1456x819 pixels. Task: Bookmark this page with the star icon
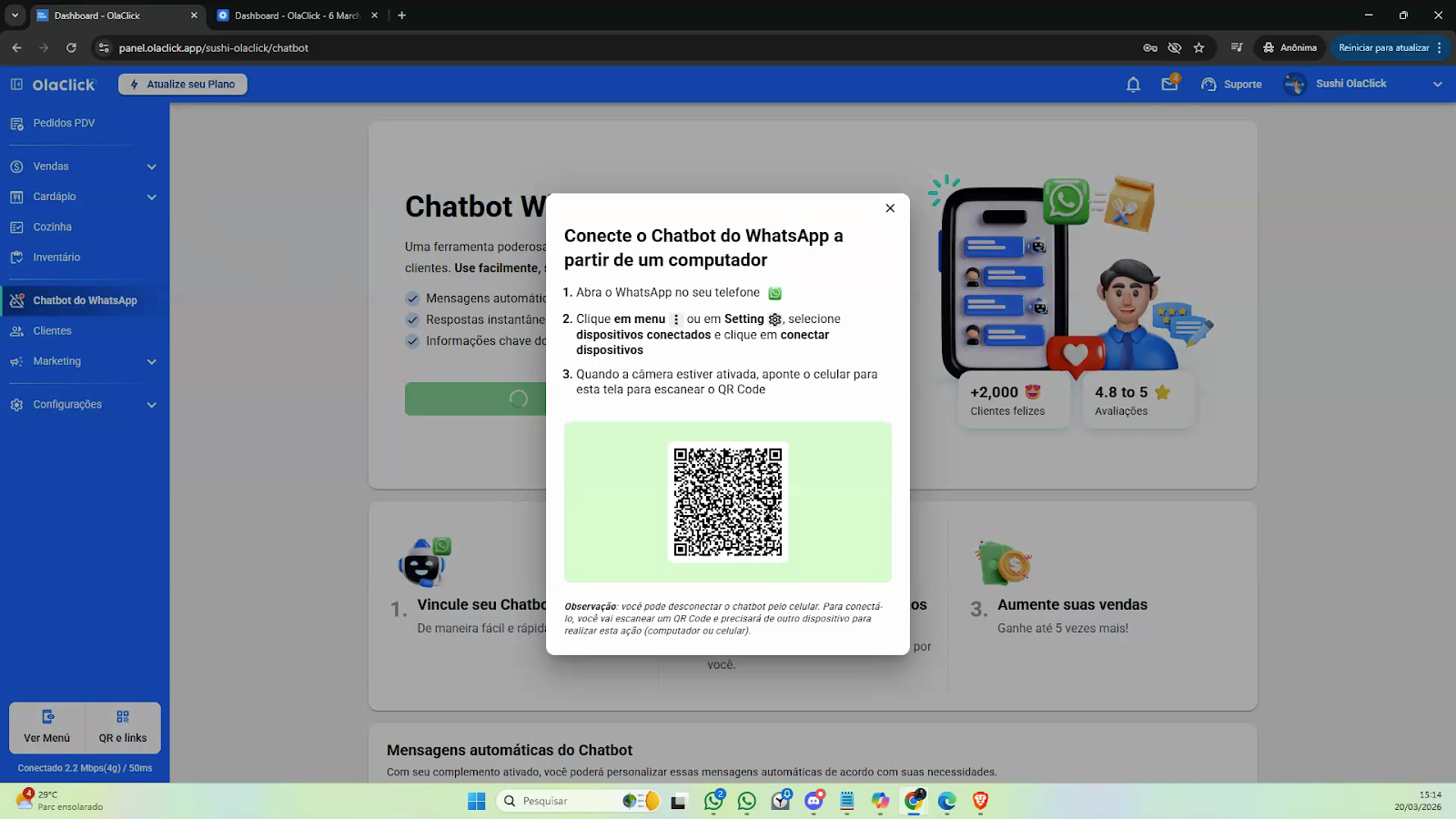point(1198,48)
